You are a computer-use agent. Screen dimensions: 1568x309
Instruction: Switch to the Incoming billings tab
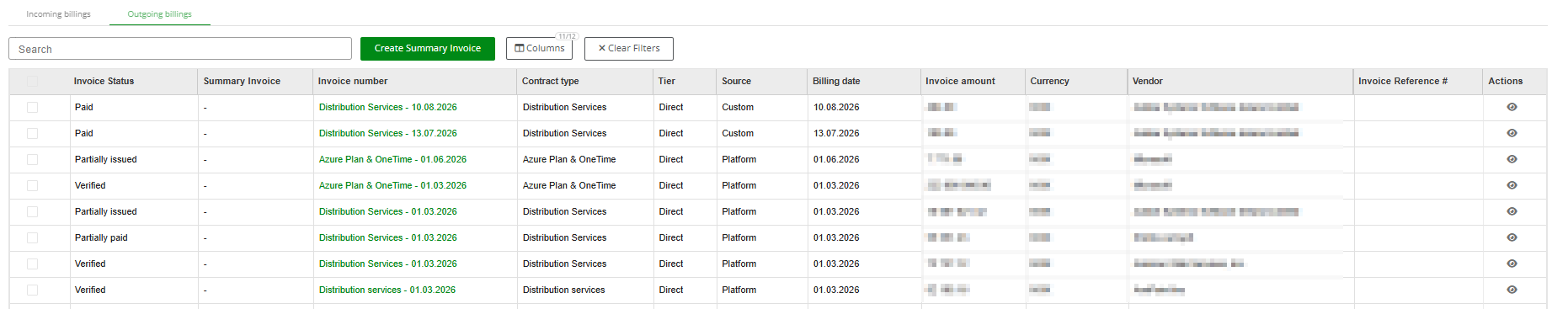58,14
